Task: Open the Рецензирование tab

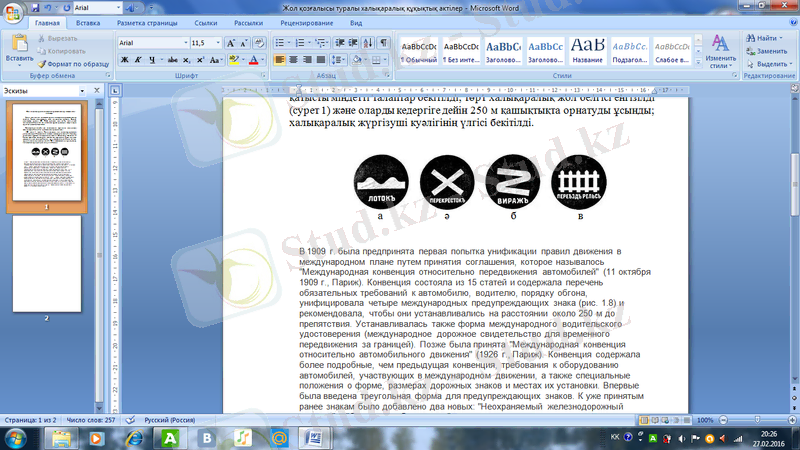Action: [307, 23]
